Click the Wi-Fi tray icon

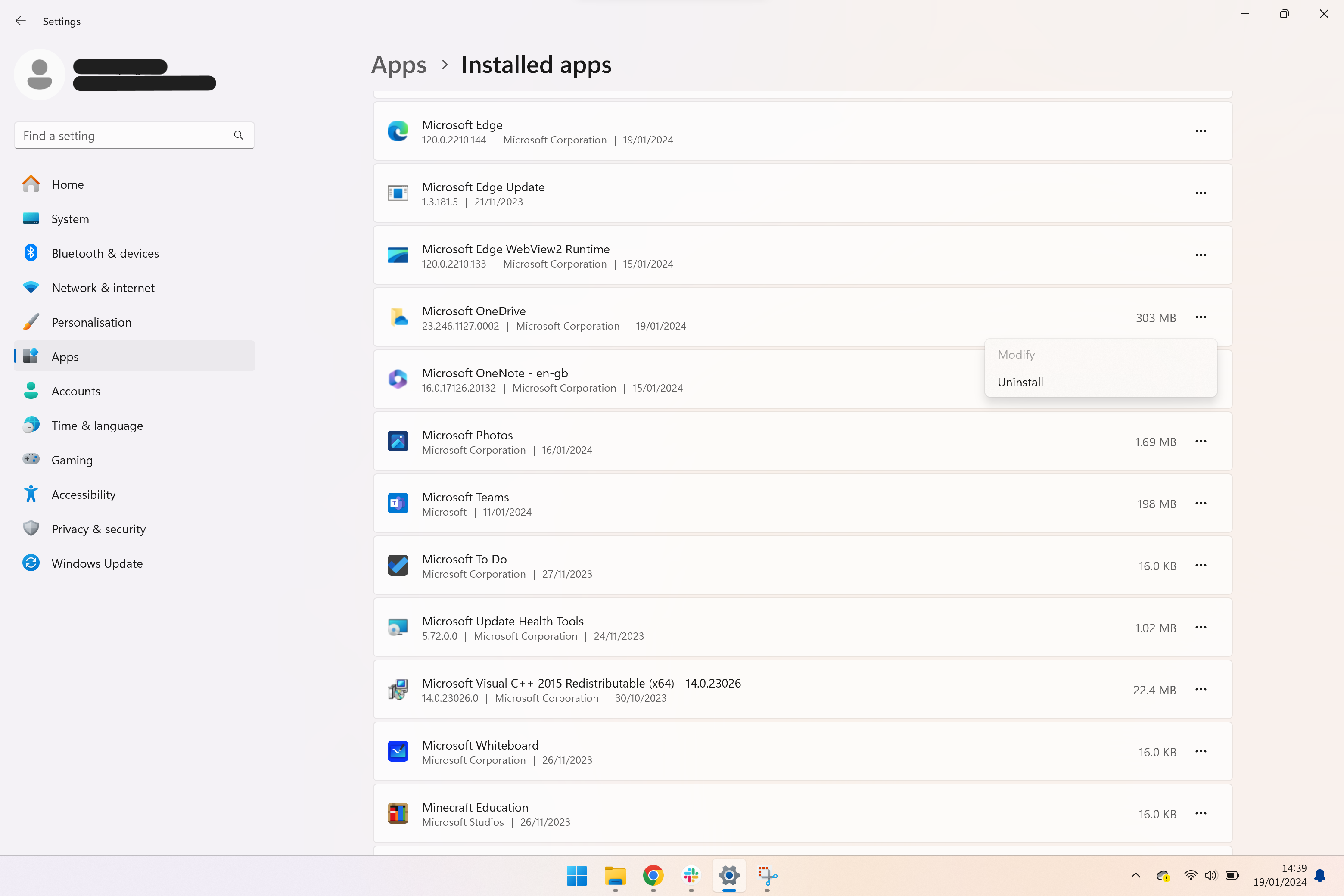(x=1190, y=875)
